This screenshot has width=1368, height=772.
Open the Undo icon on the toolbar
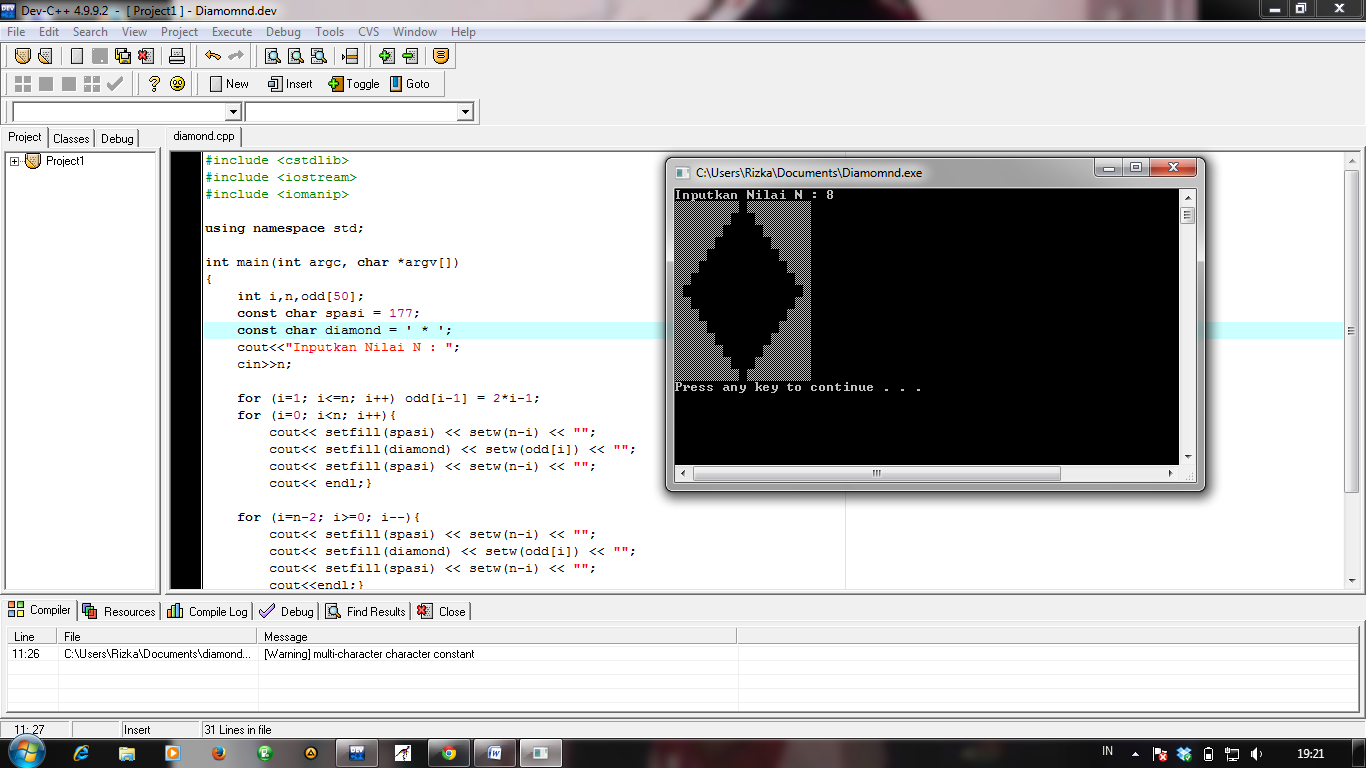212,56
